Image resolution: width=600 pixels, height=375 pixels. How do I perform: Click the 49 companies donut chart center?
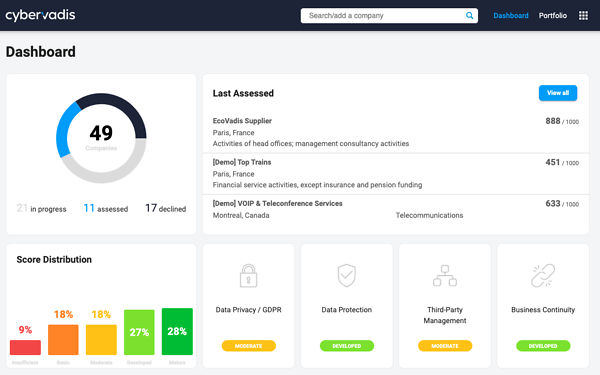[101, 137]
